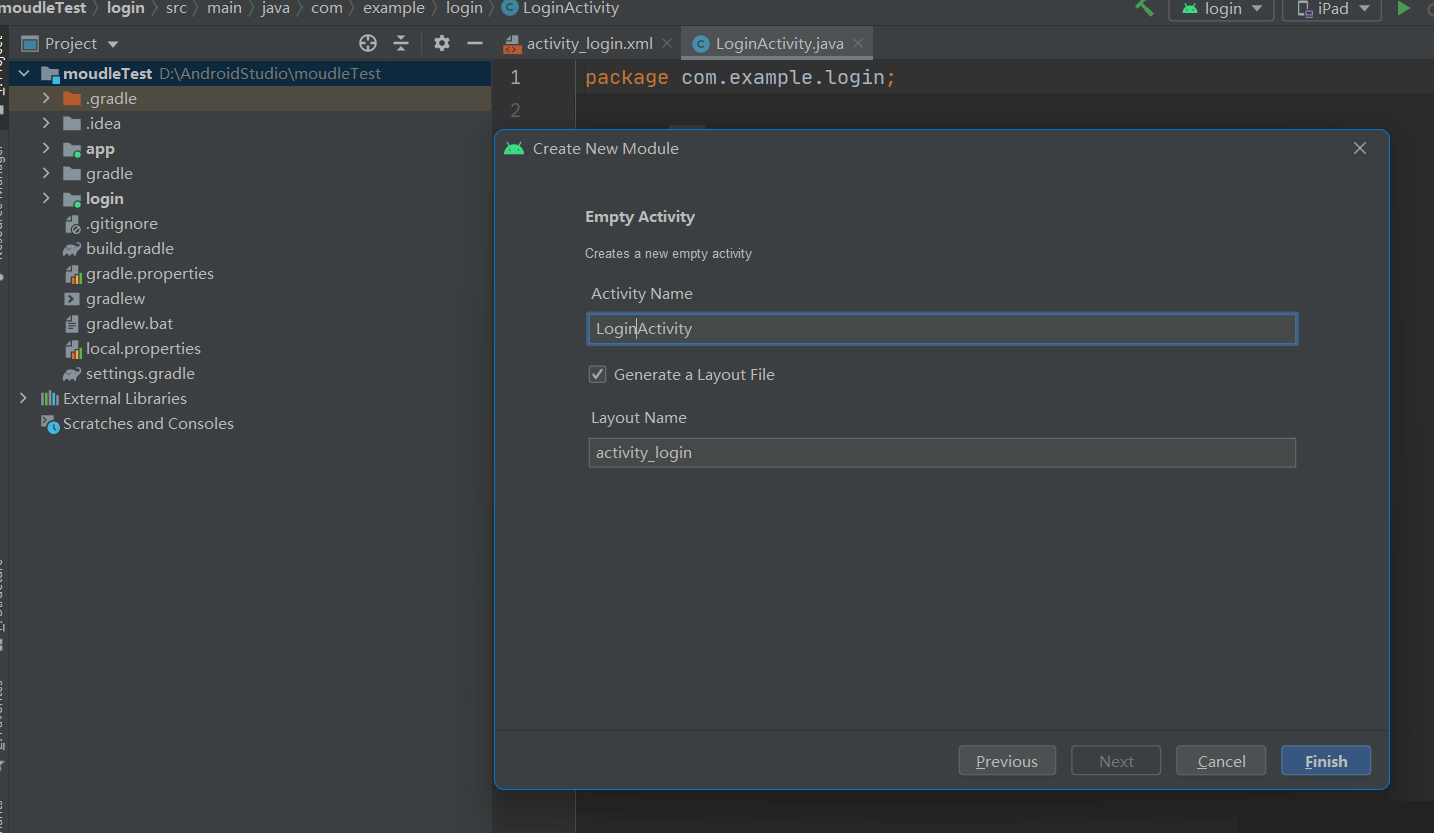Select the .idea folder icon
Viewport: 1434px width, 833px height.
point(71,123)
